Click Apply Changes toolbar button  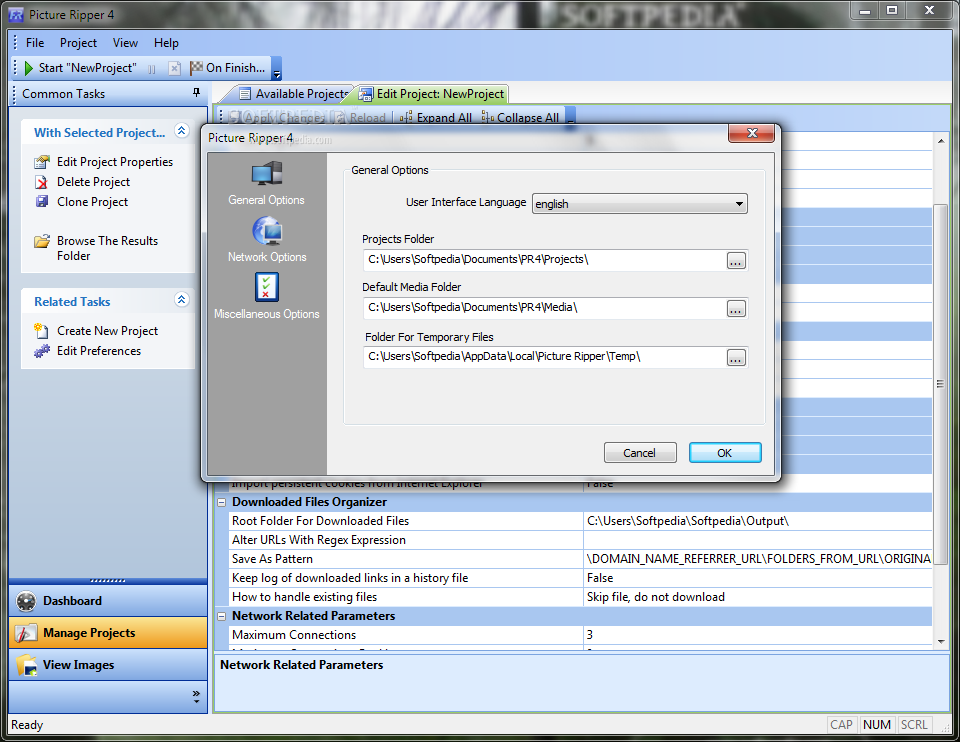pos(278,117)
